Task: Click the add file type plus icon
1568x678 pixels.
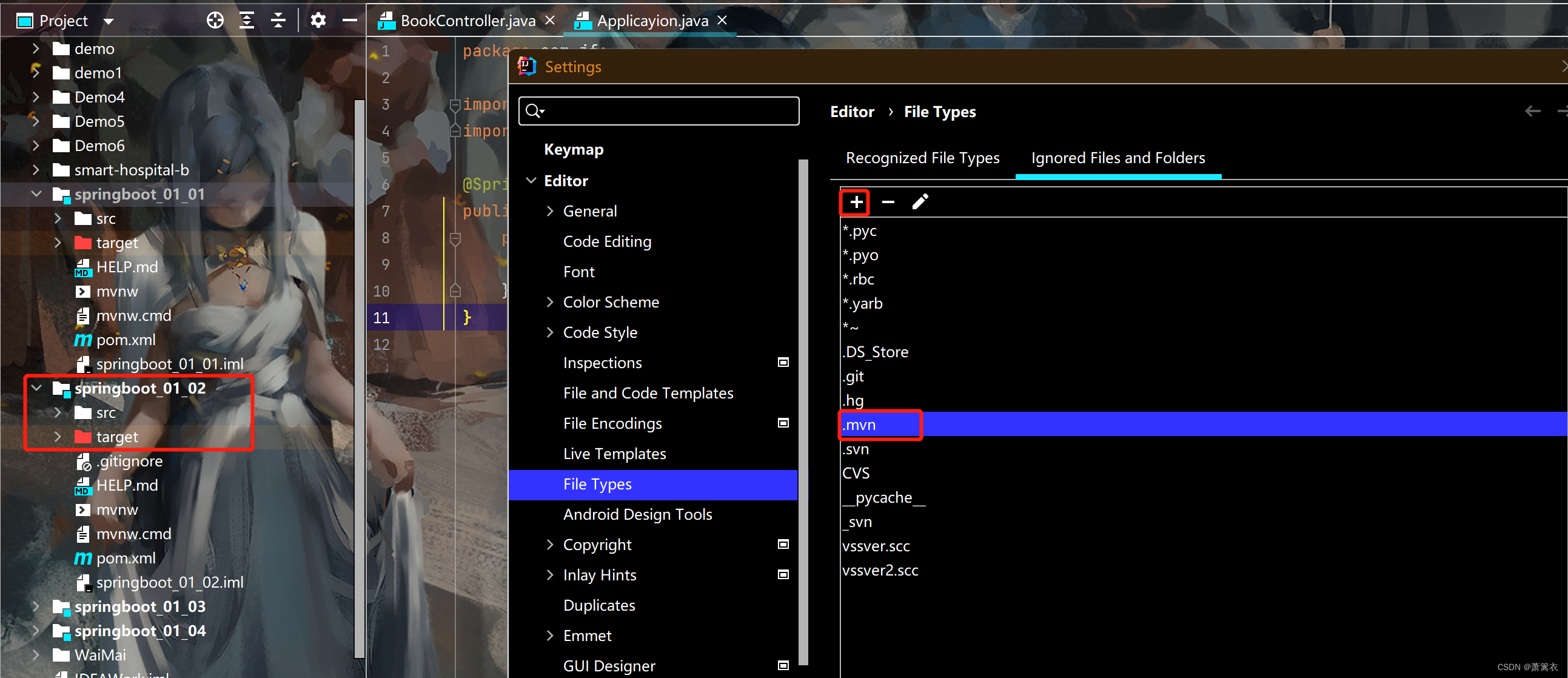Action: coord(856,203)
